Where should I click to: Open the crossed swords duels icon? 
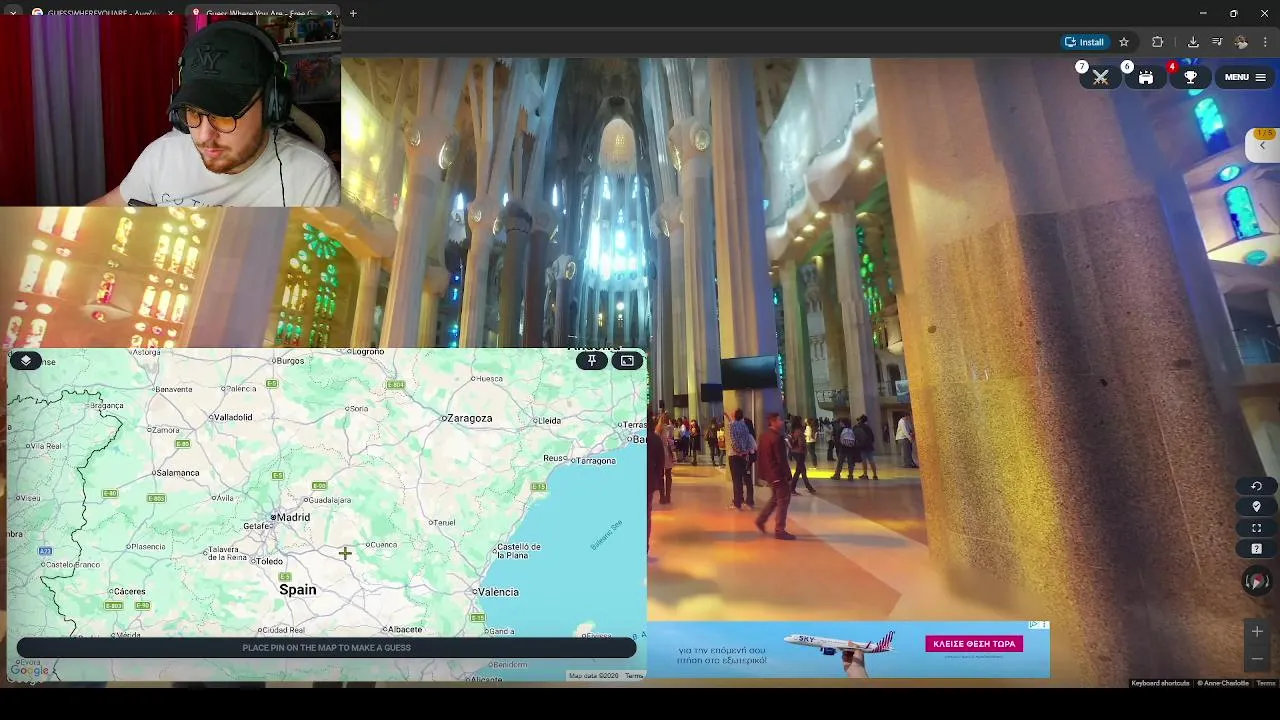point(1101,77)
